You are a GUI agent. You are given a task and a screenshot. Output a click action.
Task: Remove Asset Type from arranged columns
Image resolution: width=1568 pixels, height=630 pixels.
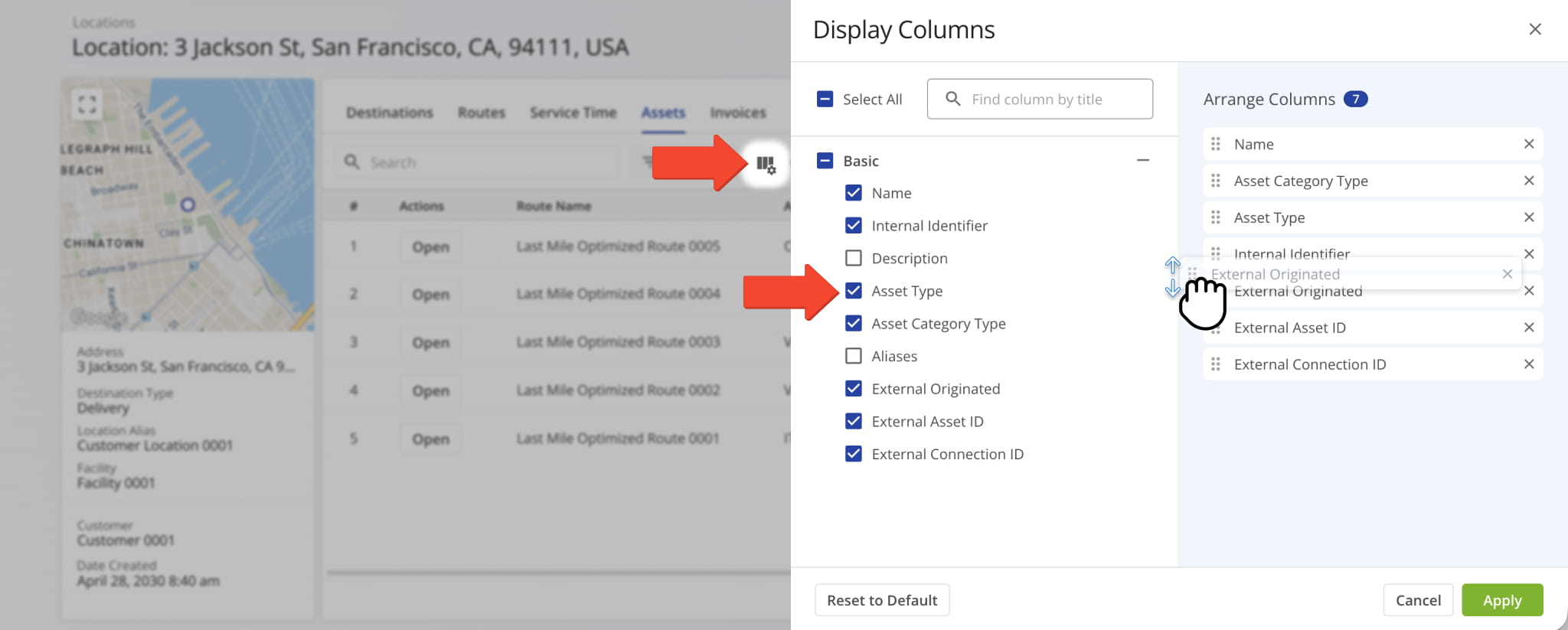click(x=1529, y=217)
